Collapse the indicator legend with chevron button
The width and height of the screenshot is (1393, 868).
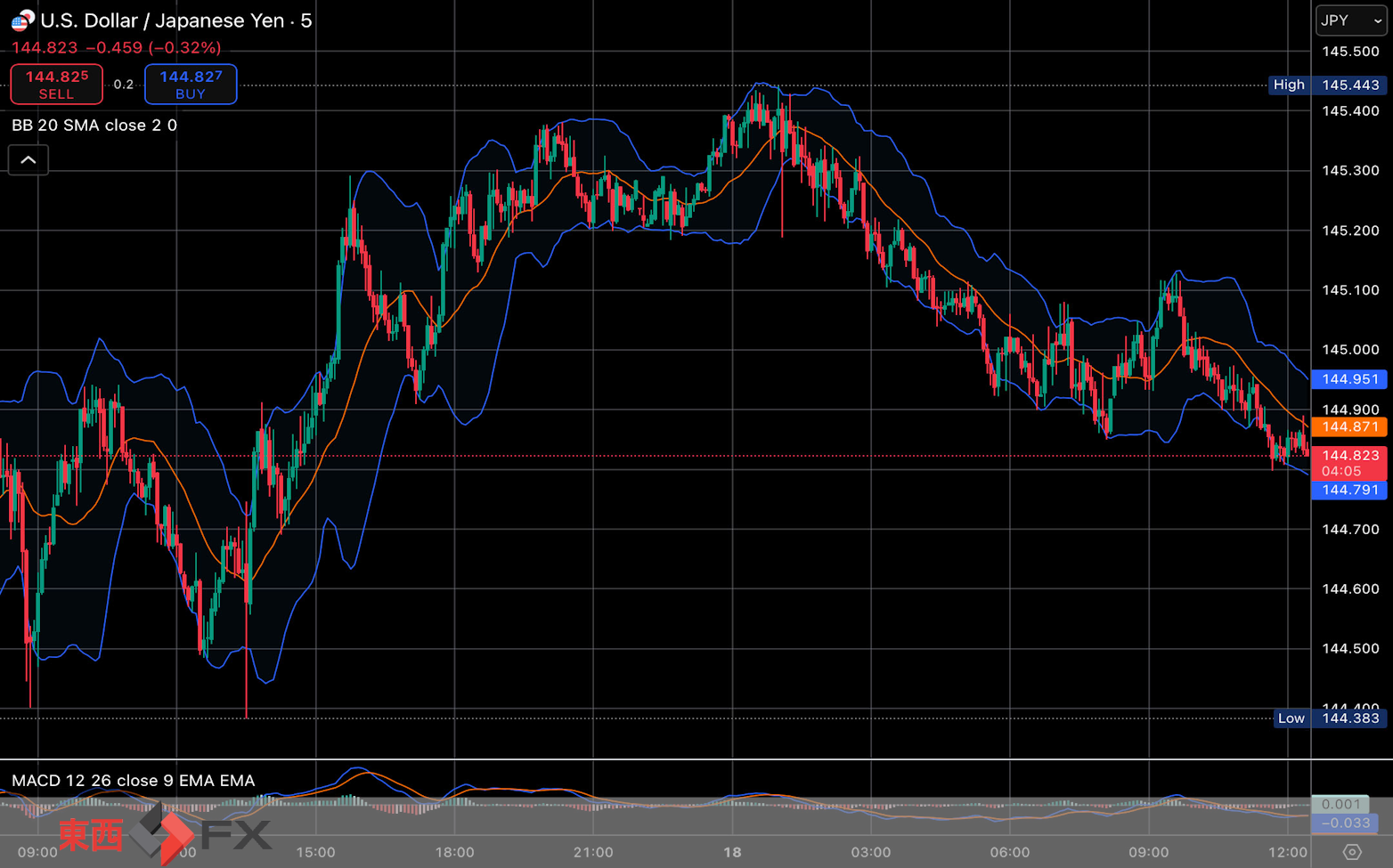tap(29, 160)
